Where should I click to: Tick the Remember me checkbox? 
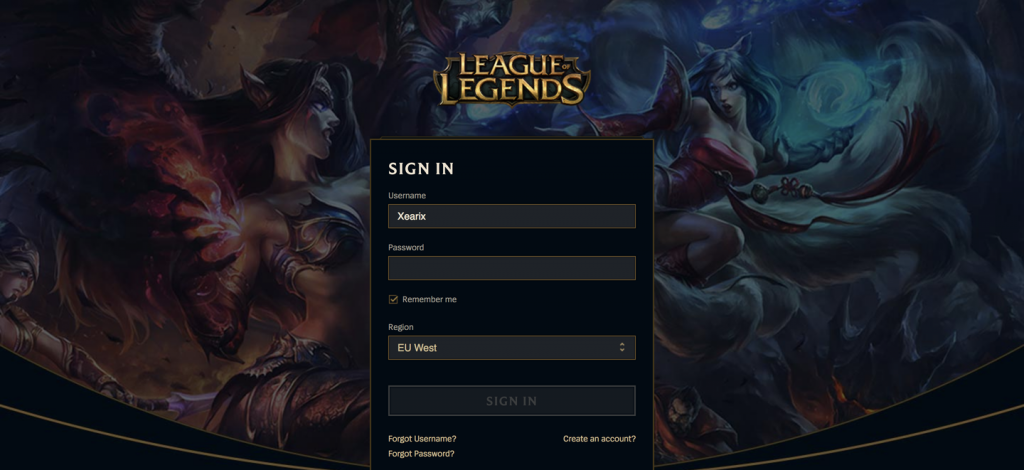[393, 300]
